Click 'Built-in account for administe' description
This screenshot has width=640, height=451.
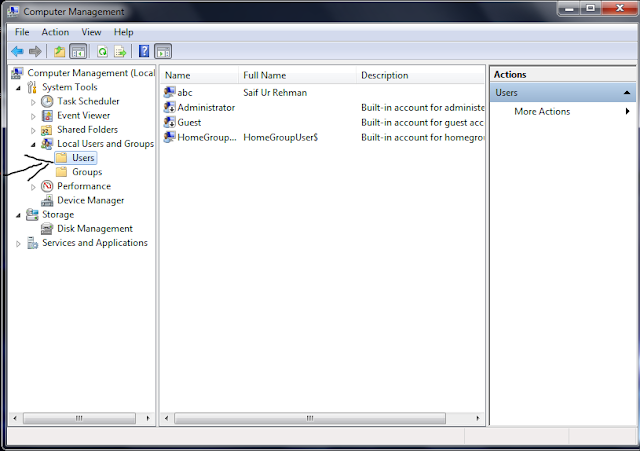(422, 107)
